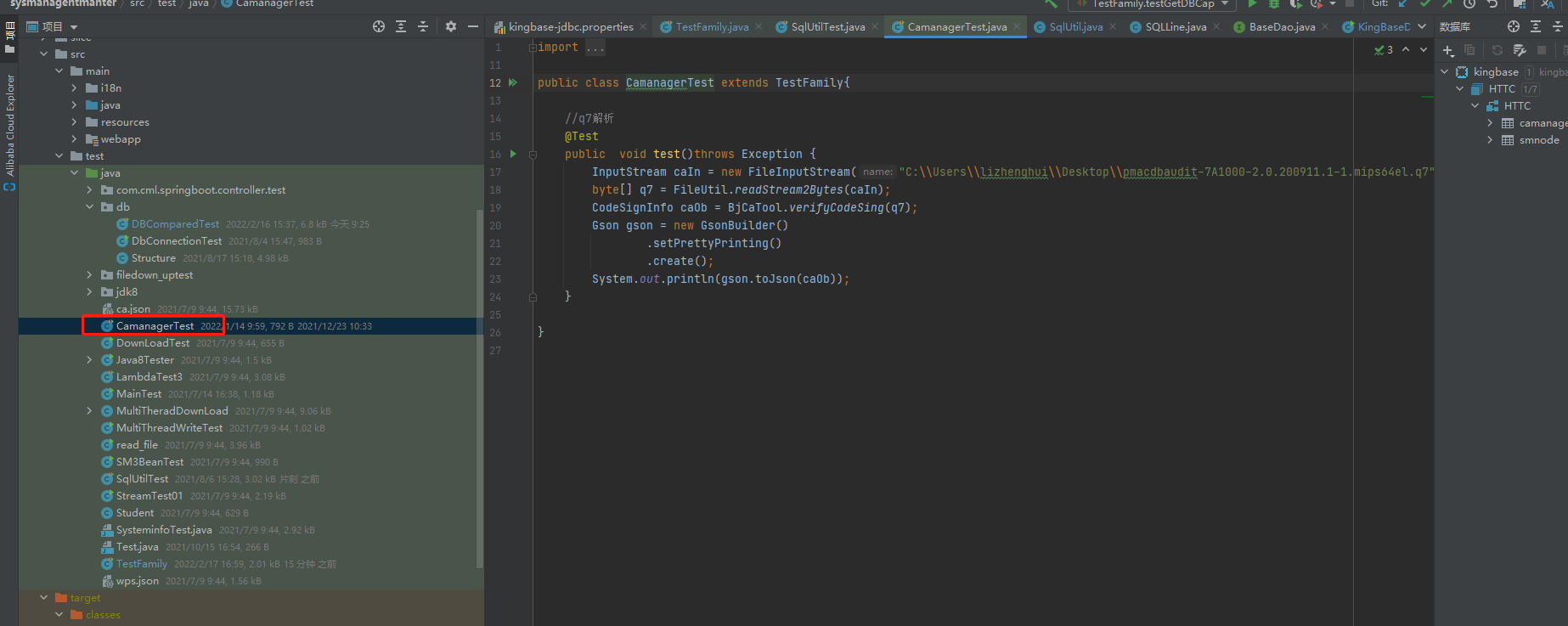Open the TestFamily.testGetDBCap run configuration dropdown
Viewport: 1568px width, 626px height.
click(x=1224, y=3)
